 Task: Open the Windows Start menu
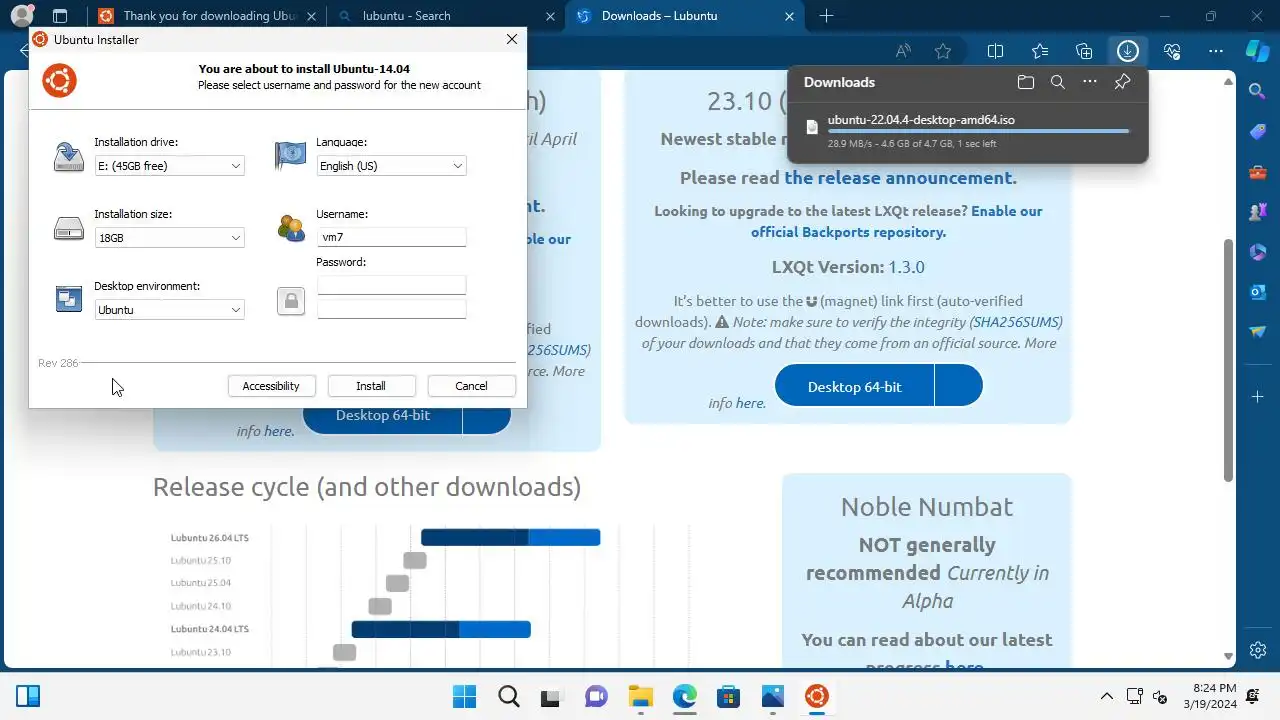[x=465, y=696]
